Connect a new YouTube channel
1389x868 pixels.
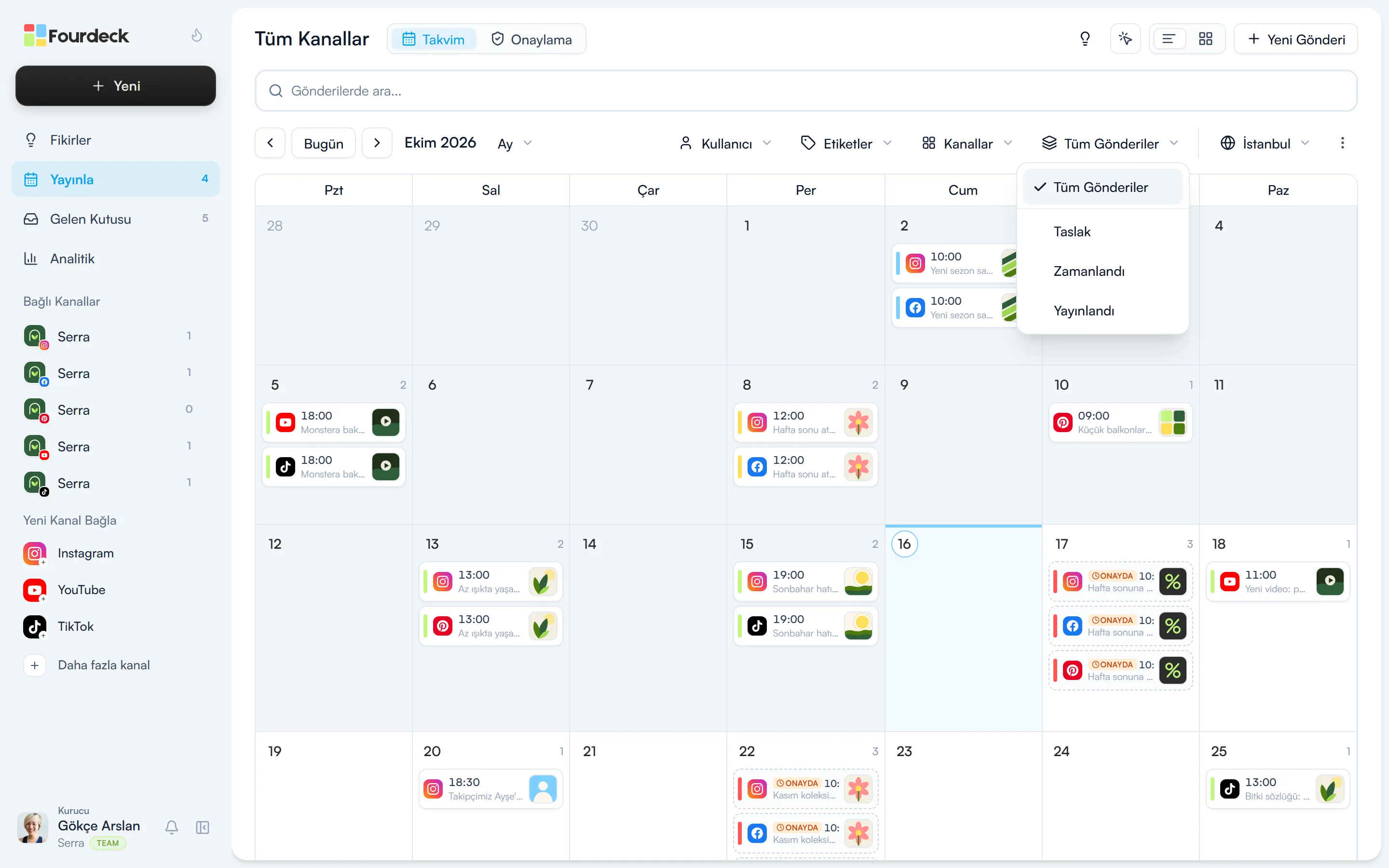tap(64, 590)
